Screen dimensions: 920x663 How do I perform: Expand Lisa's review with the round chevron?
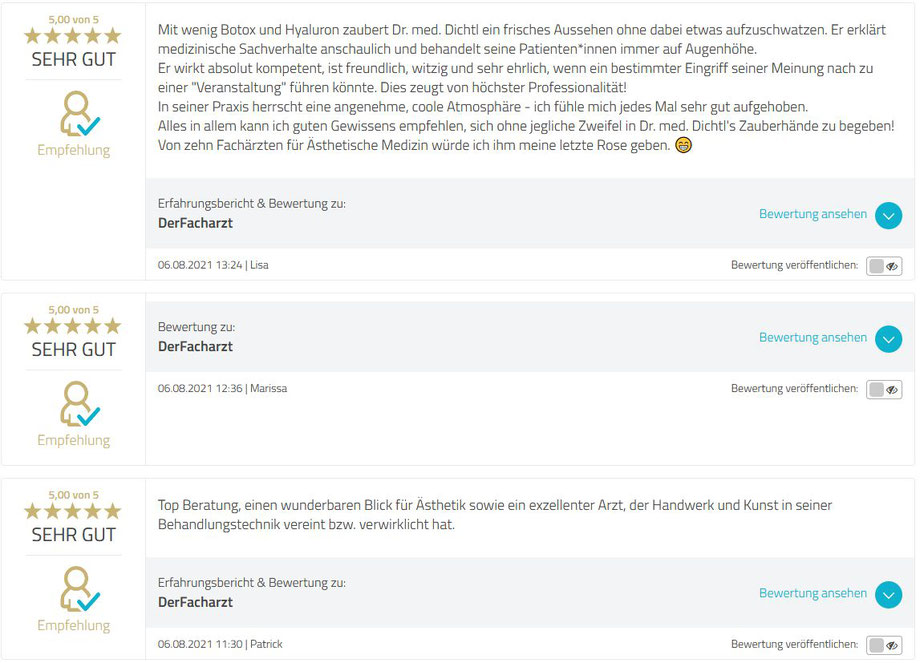[x=888, y=215]
